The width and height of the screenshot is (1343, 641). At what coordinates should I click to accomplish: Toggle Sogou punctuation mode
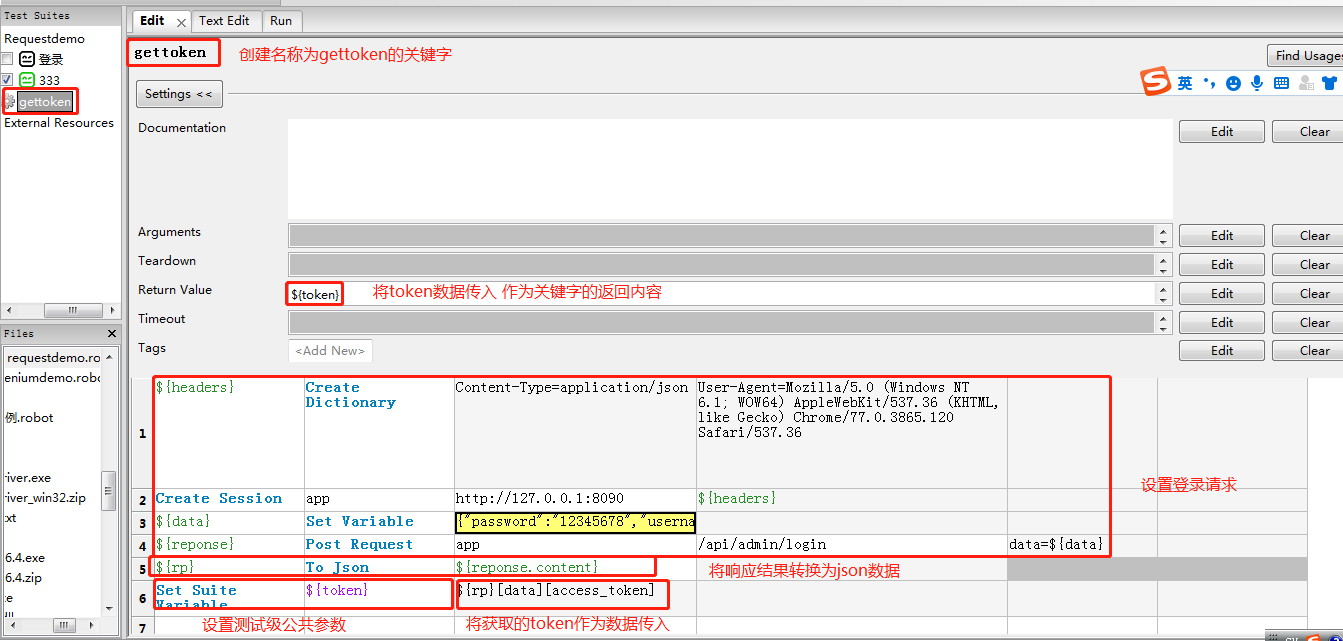[1209, 83]
